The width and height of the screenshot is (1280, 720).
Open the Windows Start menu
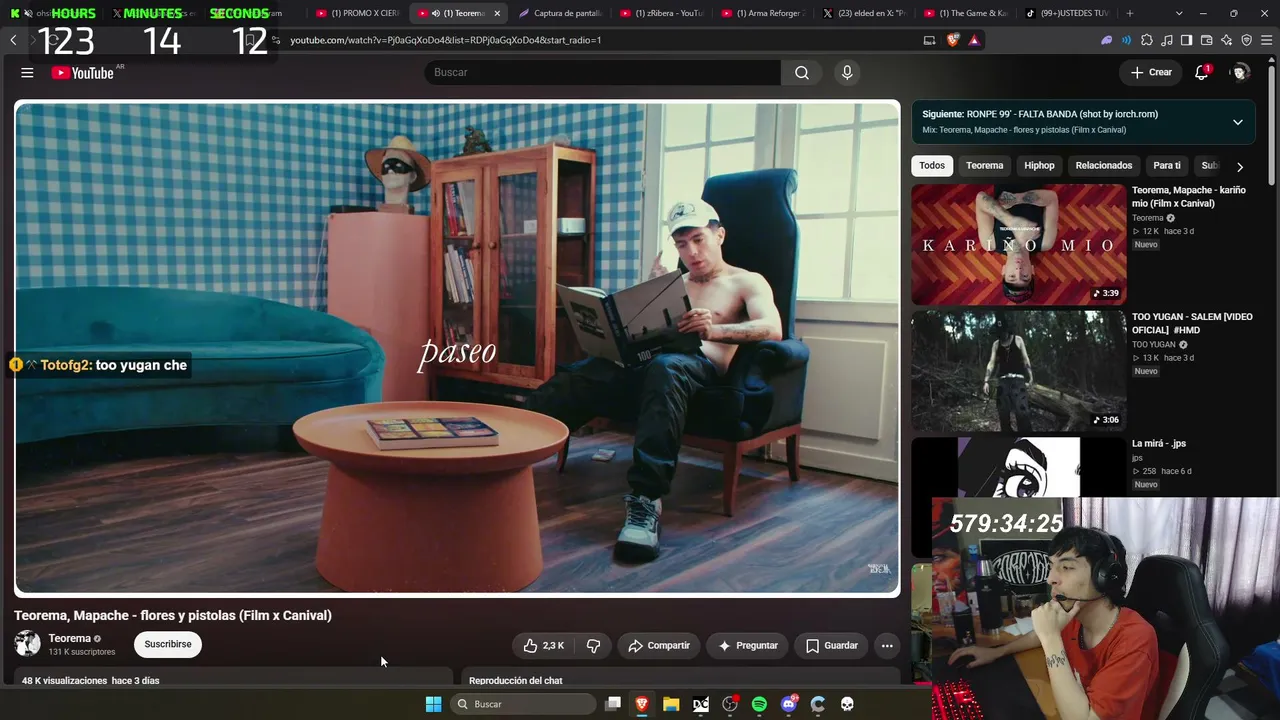(433, 704)
